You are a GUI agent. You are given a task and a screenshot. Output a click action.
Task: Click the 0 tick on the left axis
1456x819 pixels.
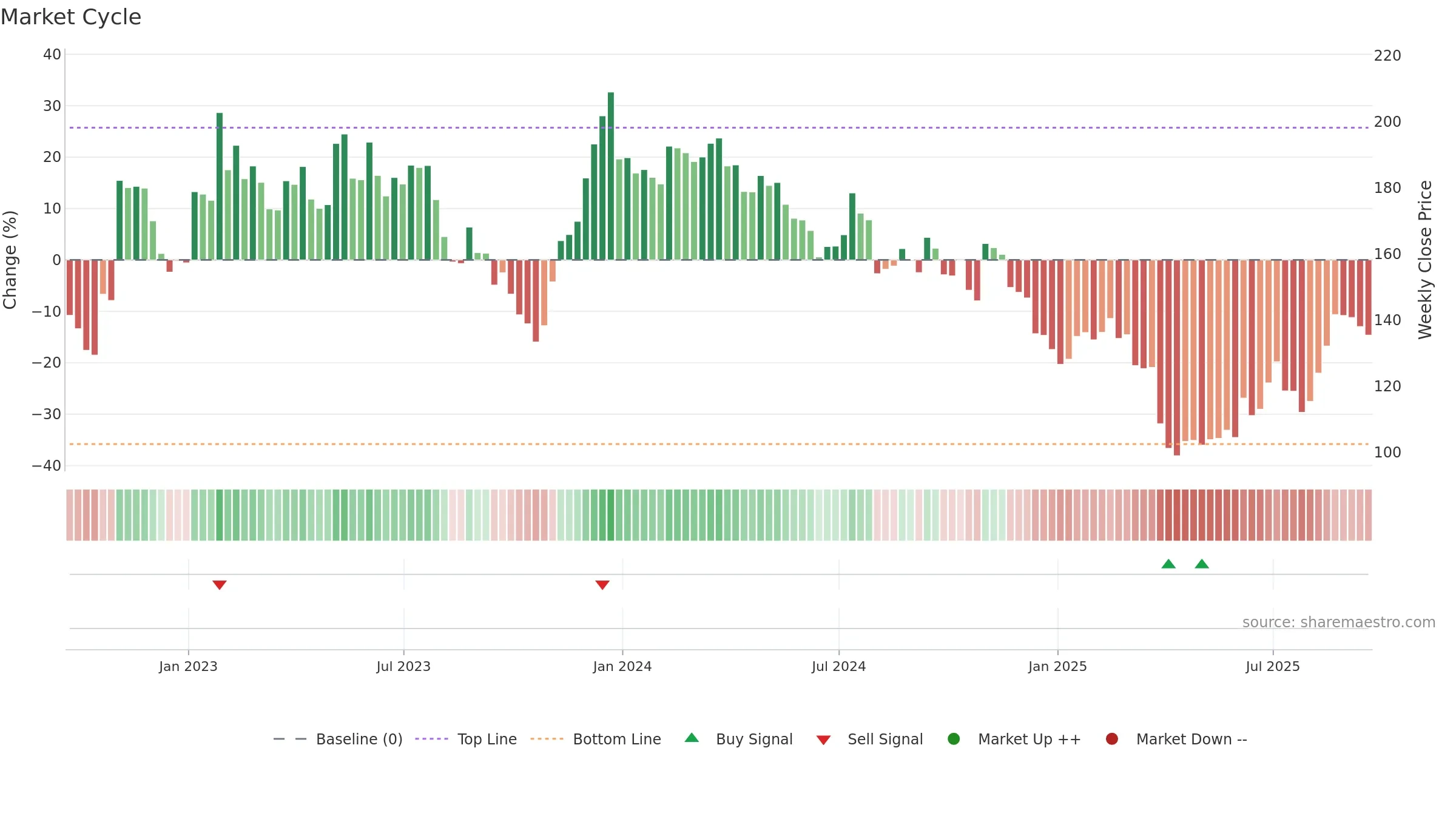point(56,260)
